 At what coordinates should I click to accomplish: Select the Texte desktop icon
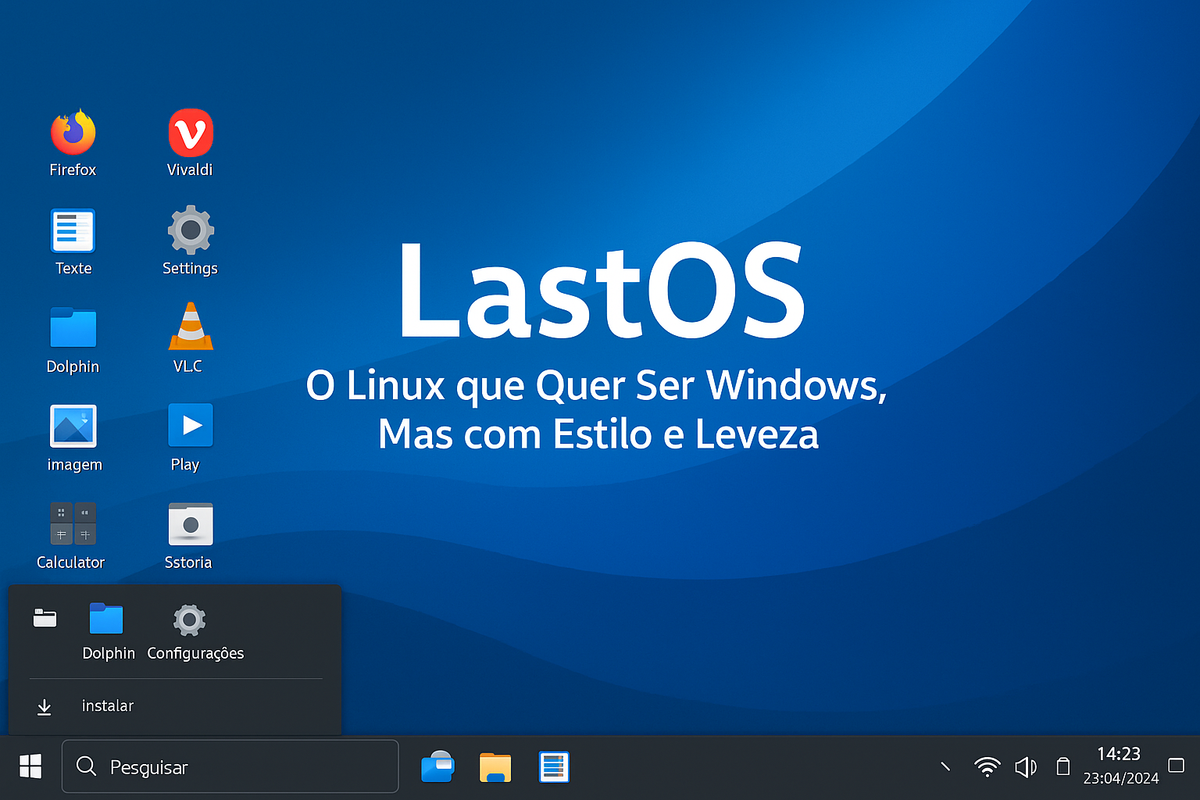point(73,230)
